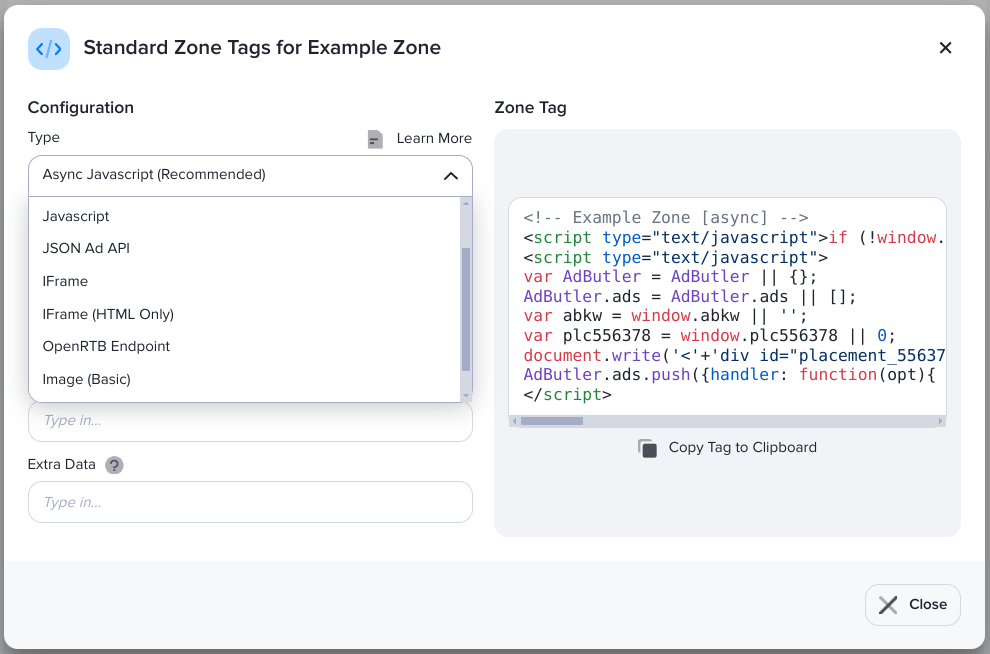Viewport: 990px width, 654px height.
Task: Click the 'var abkw' code line
Action: pyautogui.click(x=665, y=316)
